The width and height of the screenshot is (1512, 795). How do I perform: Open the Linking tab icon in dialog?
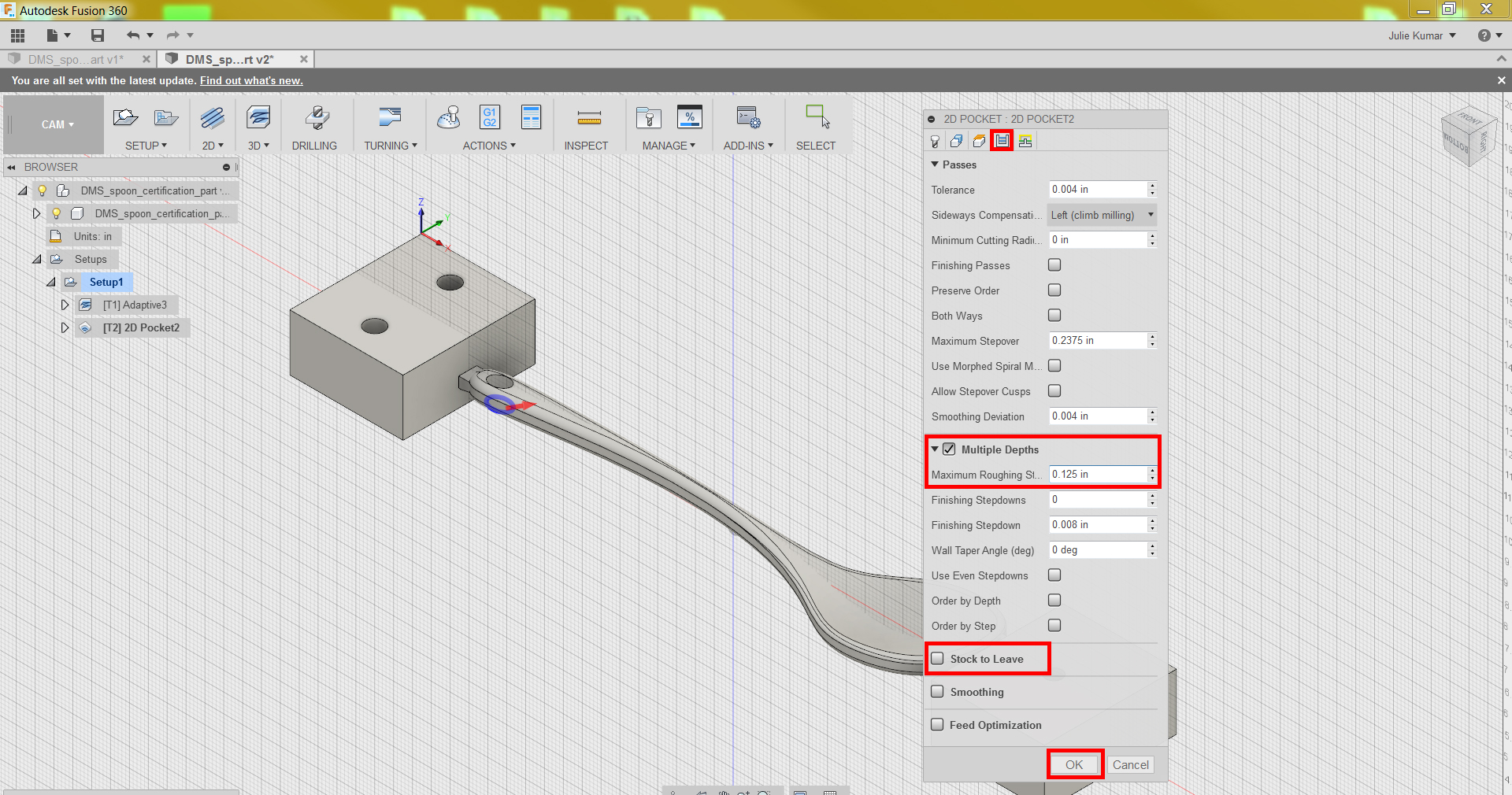point(1025,142)
